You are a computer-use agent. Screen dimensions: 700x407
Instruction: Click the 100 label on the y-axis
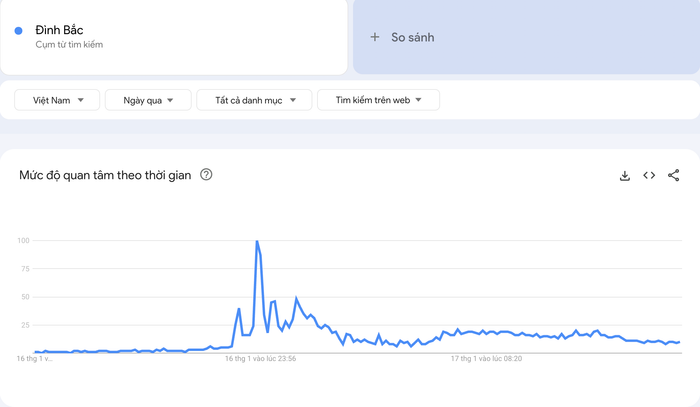click(x=23, y=241)
